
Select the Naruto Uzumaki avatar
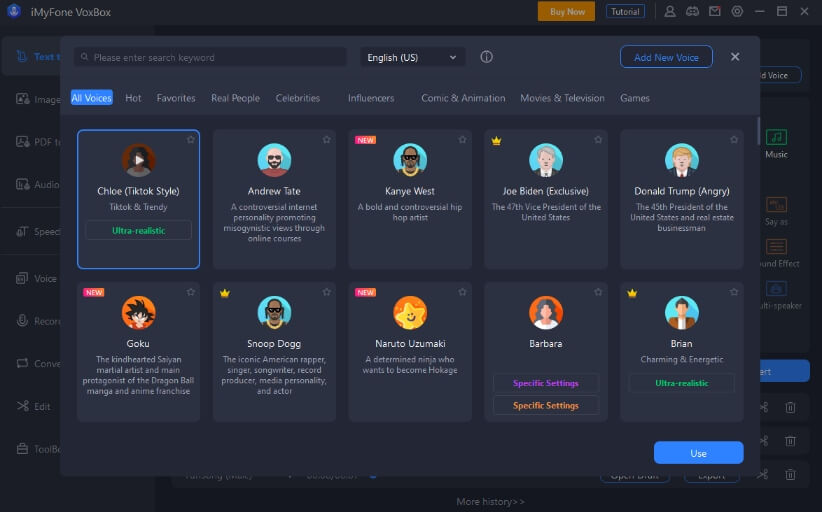[410, 312]
